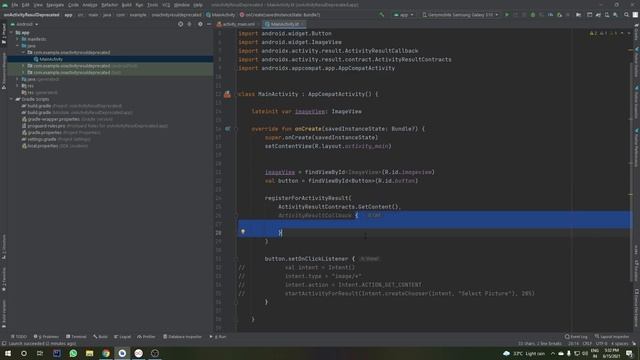
Task: Collapse the java folder node
Action: 18,46
